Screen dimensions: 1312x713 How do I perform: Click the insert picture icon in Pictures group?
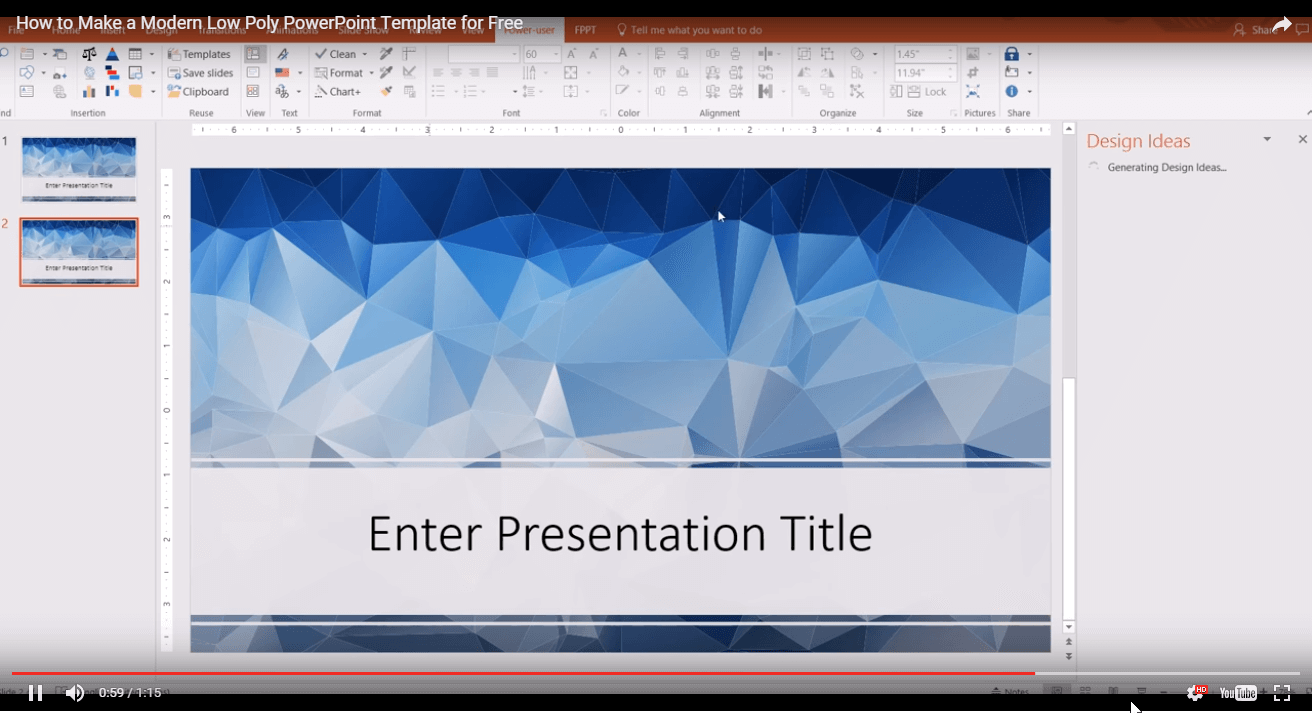[x=973, y=54]
